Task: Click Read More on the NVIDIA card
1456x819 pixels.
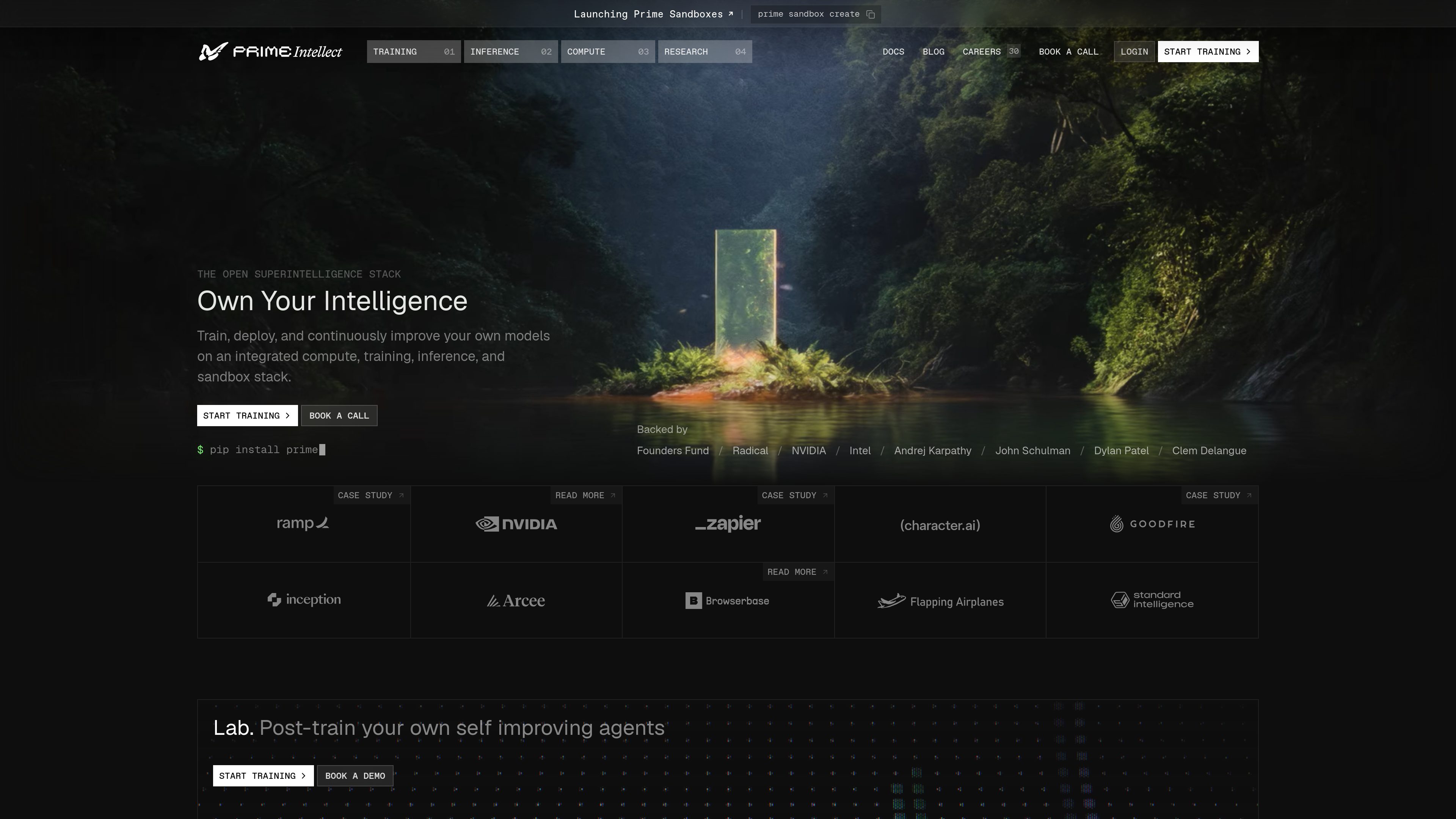Action: point(585,495)
